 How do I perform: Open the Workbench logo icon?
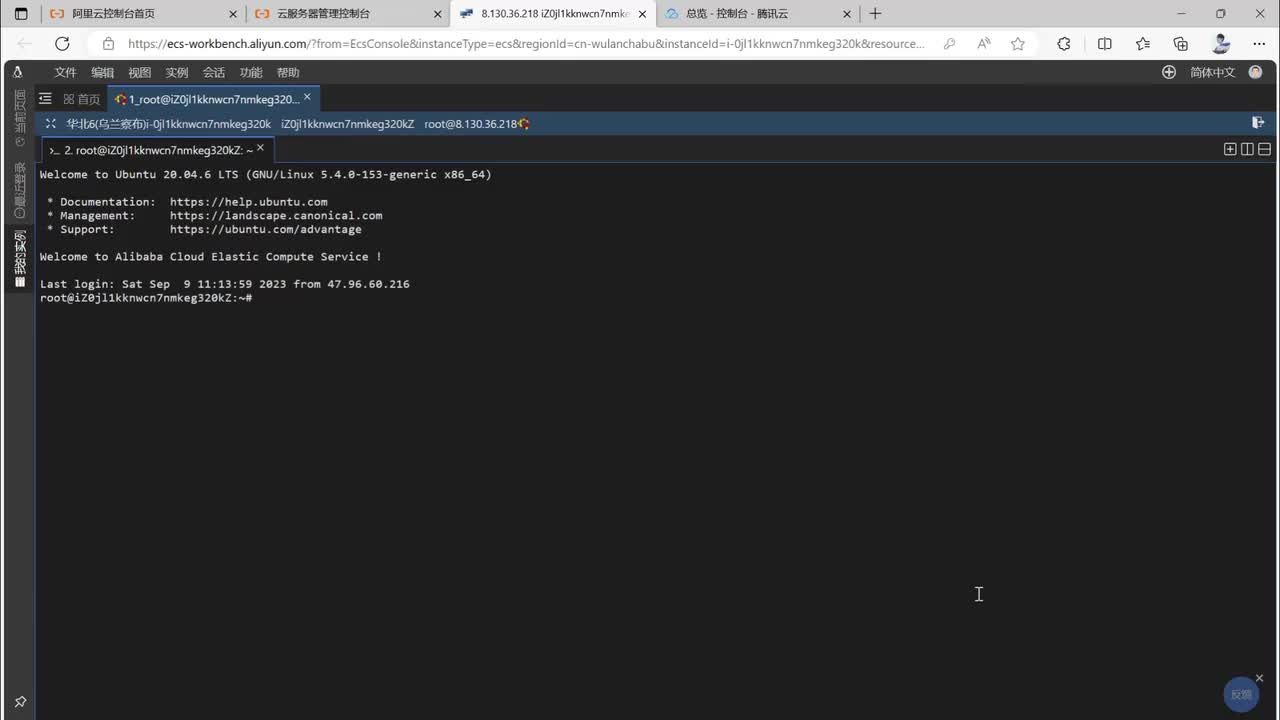(x=18, y=72)
